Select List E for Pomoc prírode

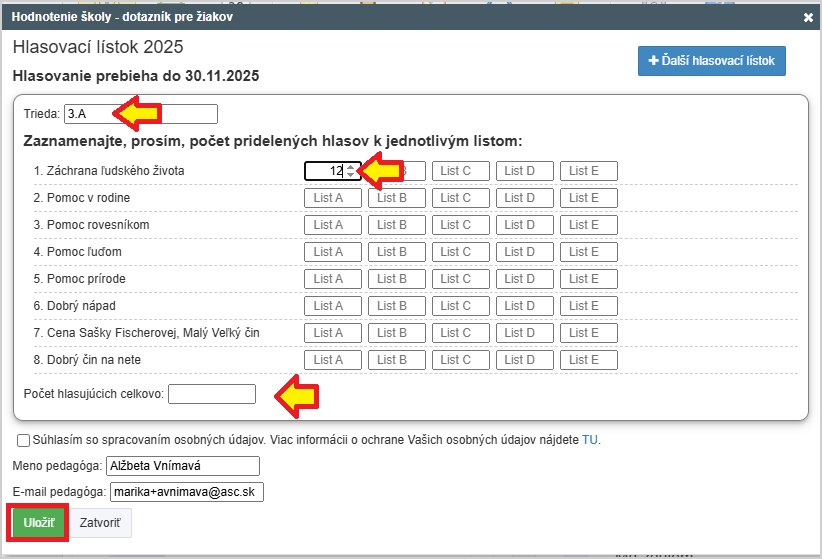(x=588, y=279)
